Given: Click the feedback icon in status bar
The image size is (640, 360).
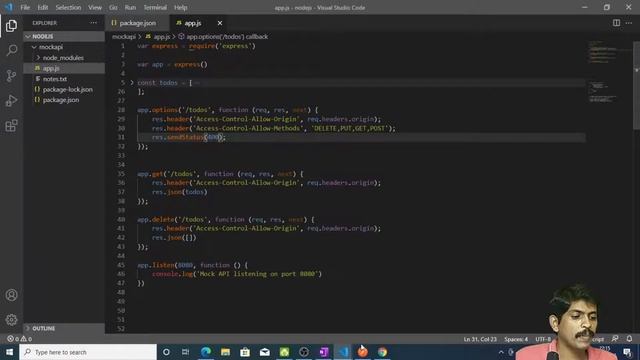Looking at the screenshot, I should coord(615,339).
